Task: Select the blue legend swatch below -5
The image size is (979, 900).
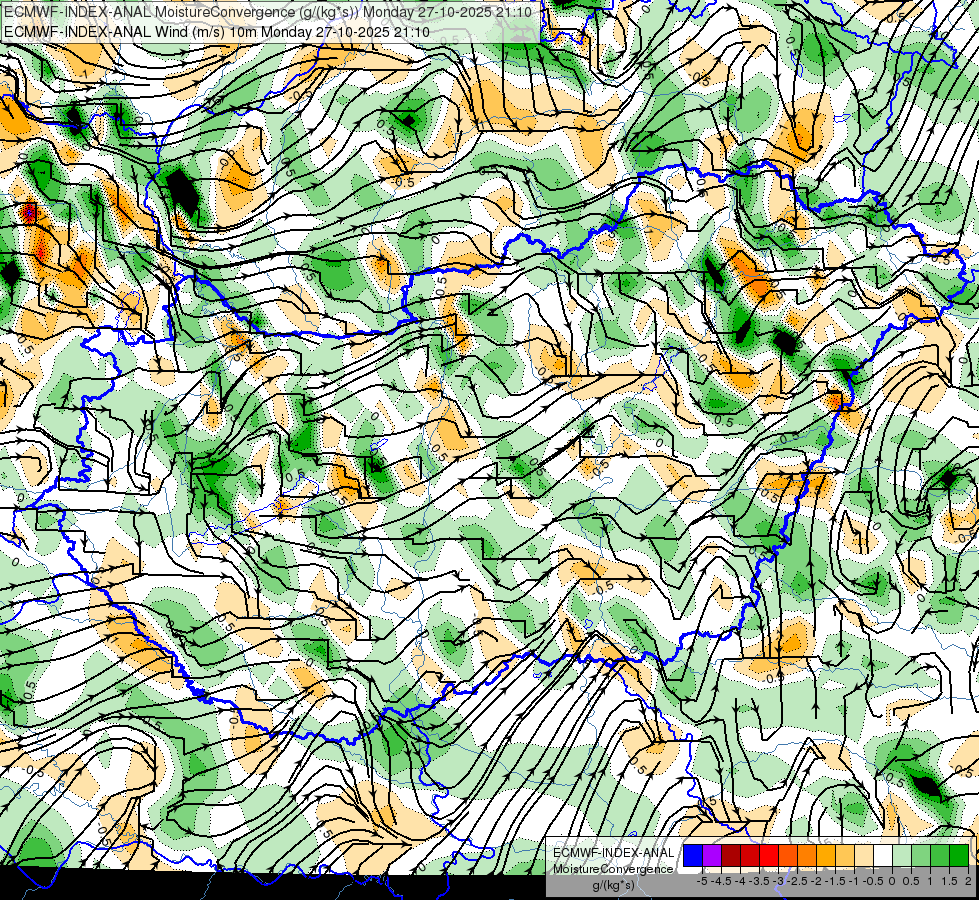Action: tap(693, 855)
